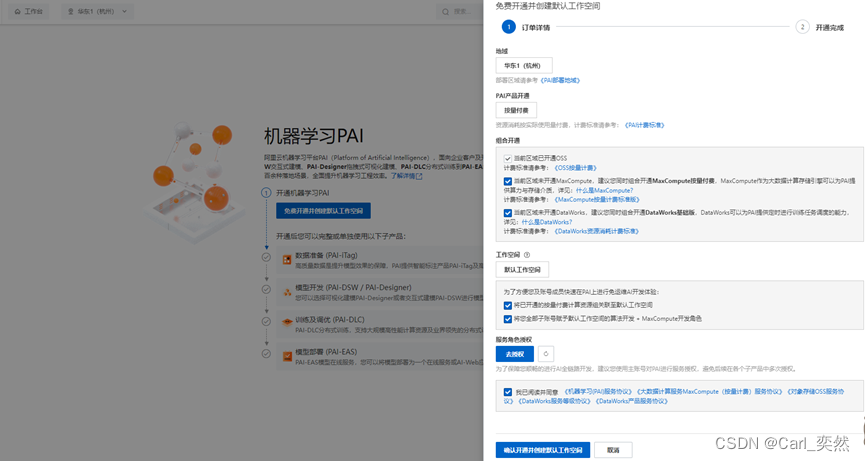Open the 华东1（杭州） region dropdown in top bar
Image resolution: width=865 pixels, height=461 pixels.
tap(97, 12)
